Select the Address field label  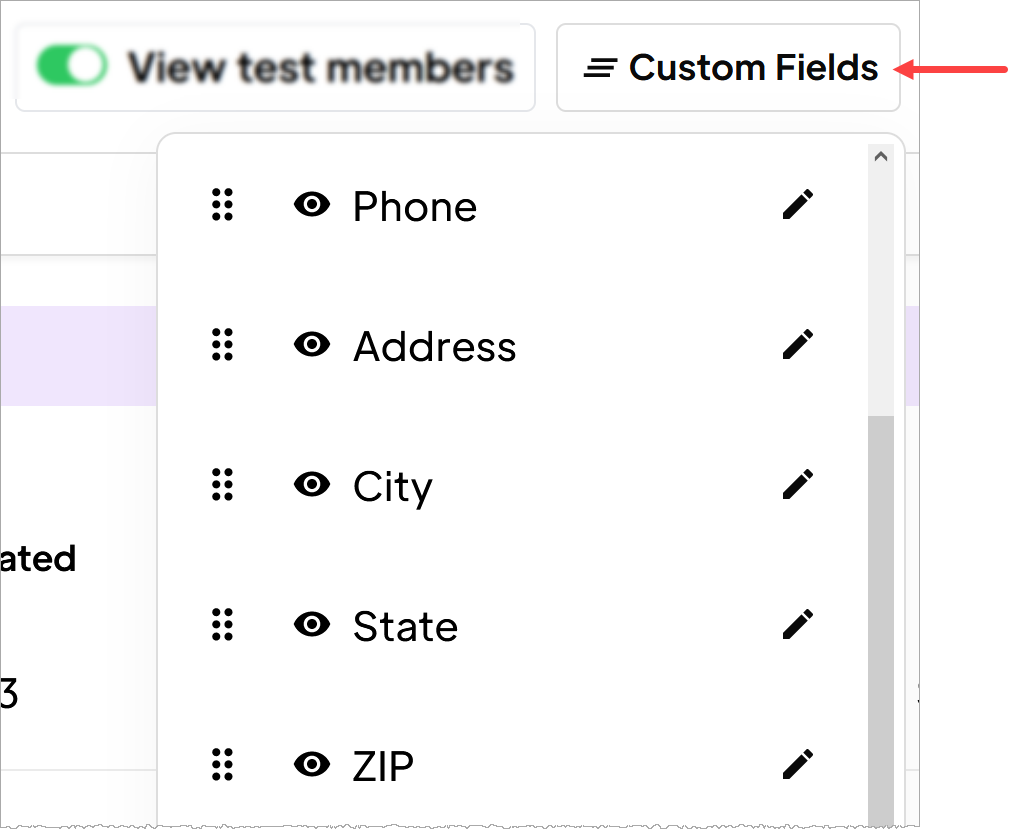[x=434, y=346]
